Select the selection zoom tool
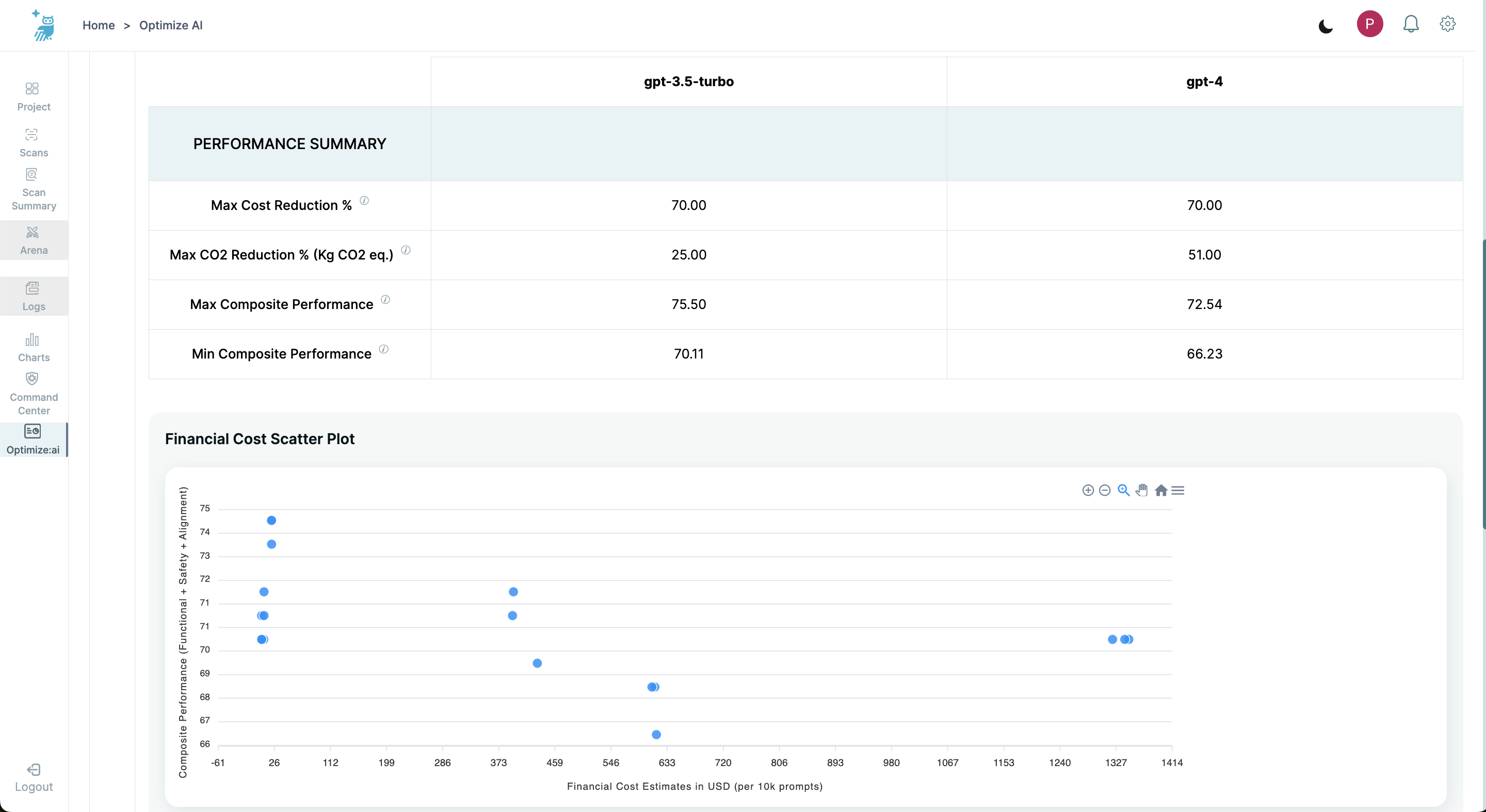 click(x=1123, y=490)
